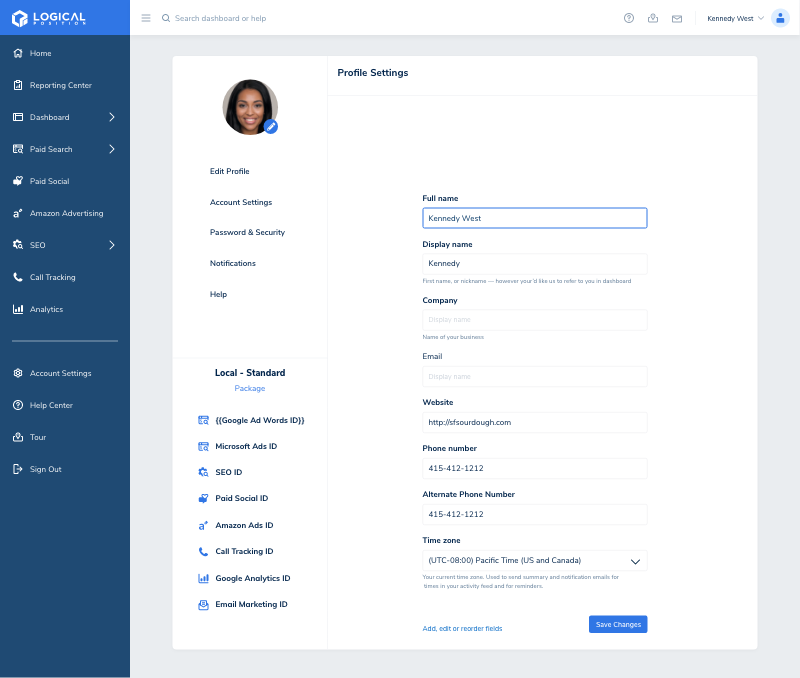Open the help question mark icon in header

[x=629, y=18]
